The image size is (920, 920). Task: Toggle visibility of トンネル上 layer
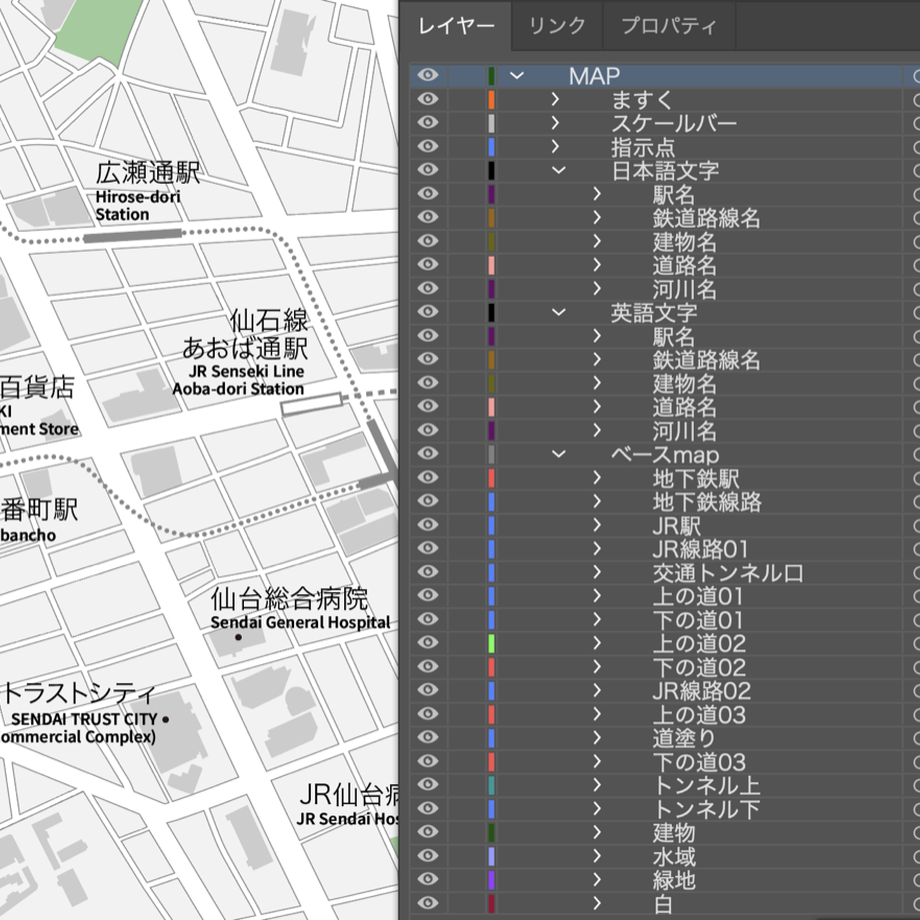pos(428,784)
